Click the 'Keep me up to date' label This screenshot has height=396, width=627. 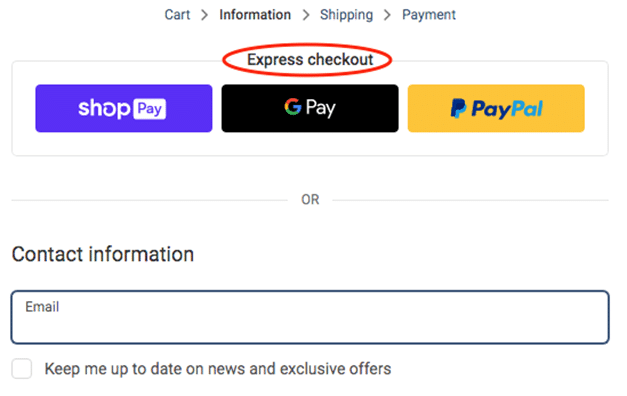pos(218,369)
